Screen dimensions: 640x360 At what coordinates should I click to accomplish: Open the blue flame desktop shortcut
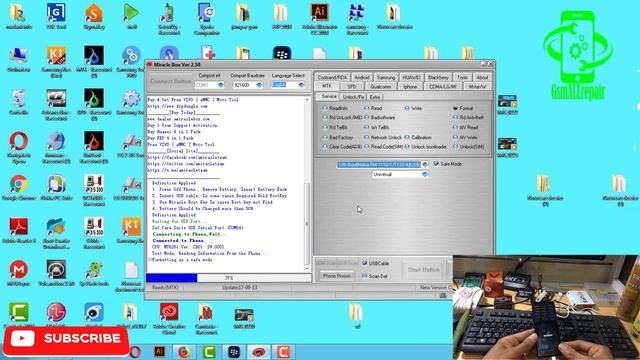pos(93,59)
